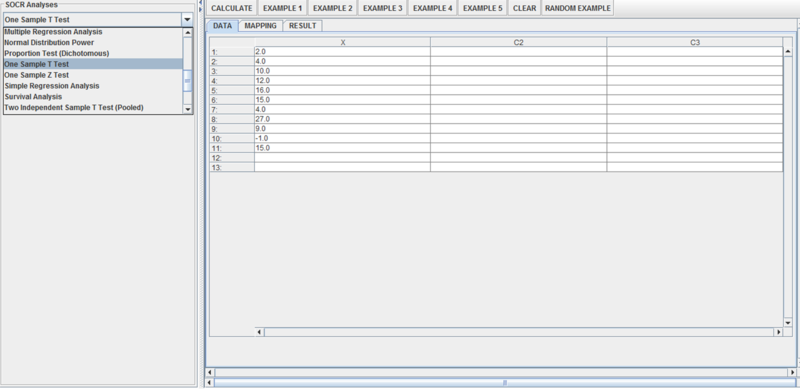Click bottom panel scroll-left arrow
This screenshot has width=800, height=391.
(210, 373)
